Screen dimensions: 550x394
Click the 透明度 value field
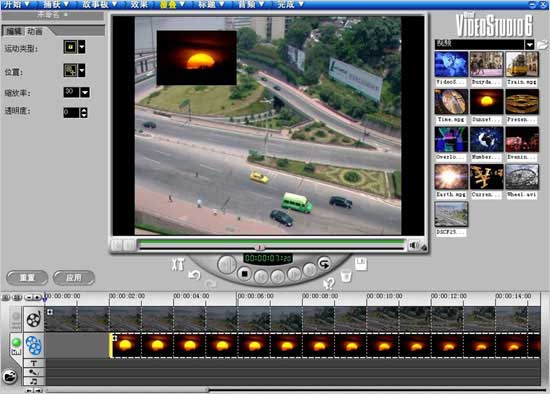tap(71, 112)
